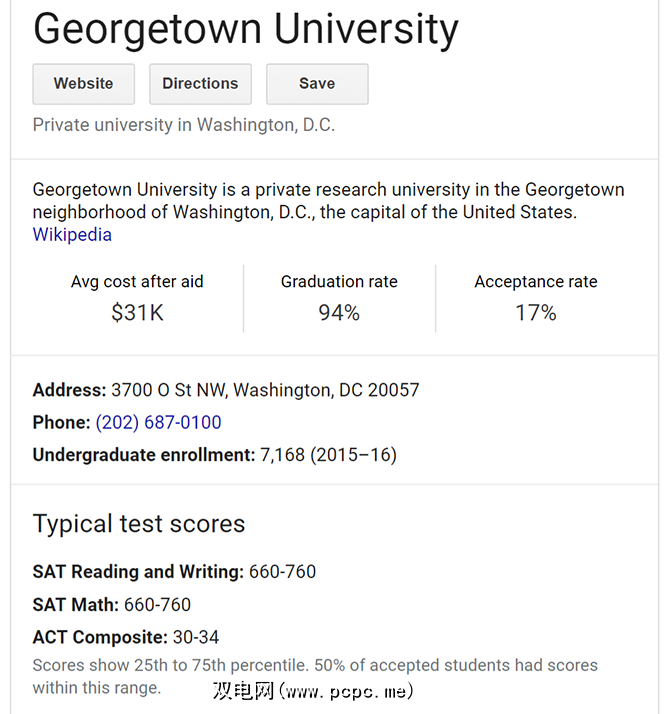Click the Website button
This screenshot has width=670, height=714.
point(84,84)
